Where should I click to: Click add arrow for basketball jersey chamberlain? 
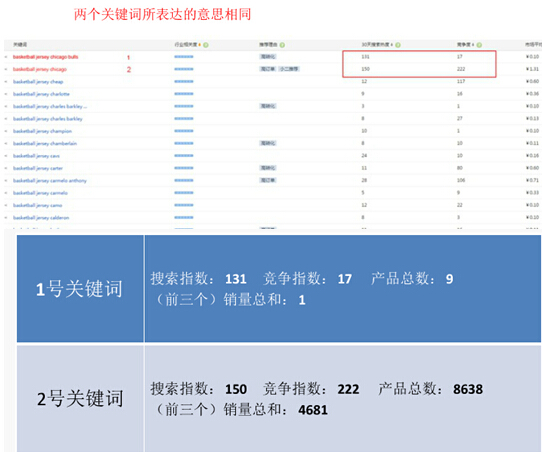click(6, 143)
